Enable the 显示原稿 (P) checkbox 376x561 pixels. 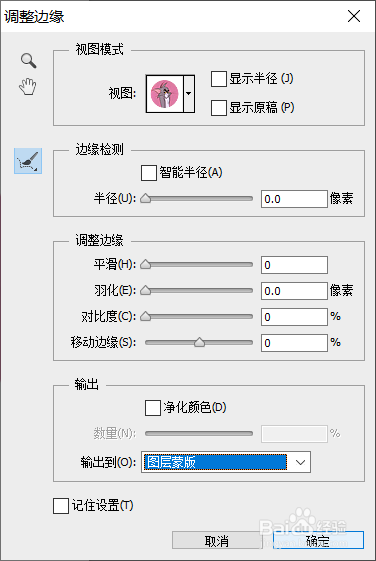[219, 108]
